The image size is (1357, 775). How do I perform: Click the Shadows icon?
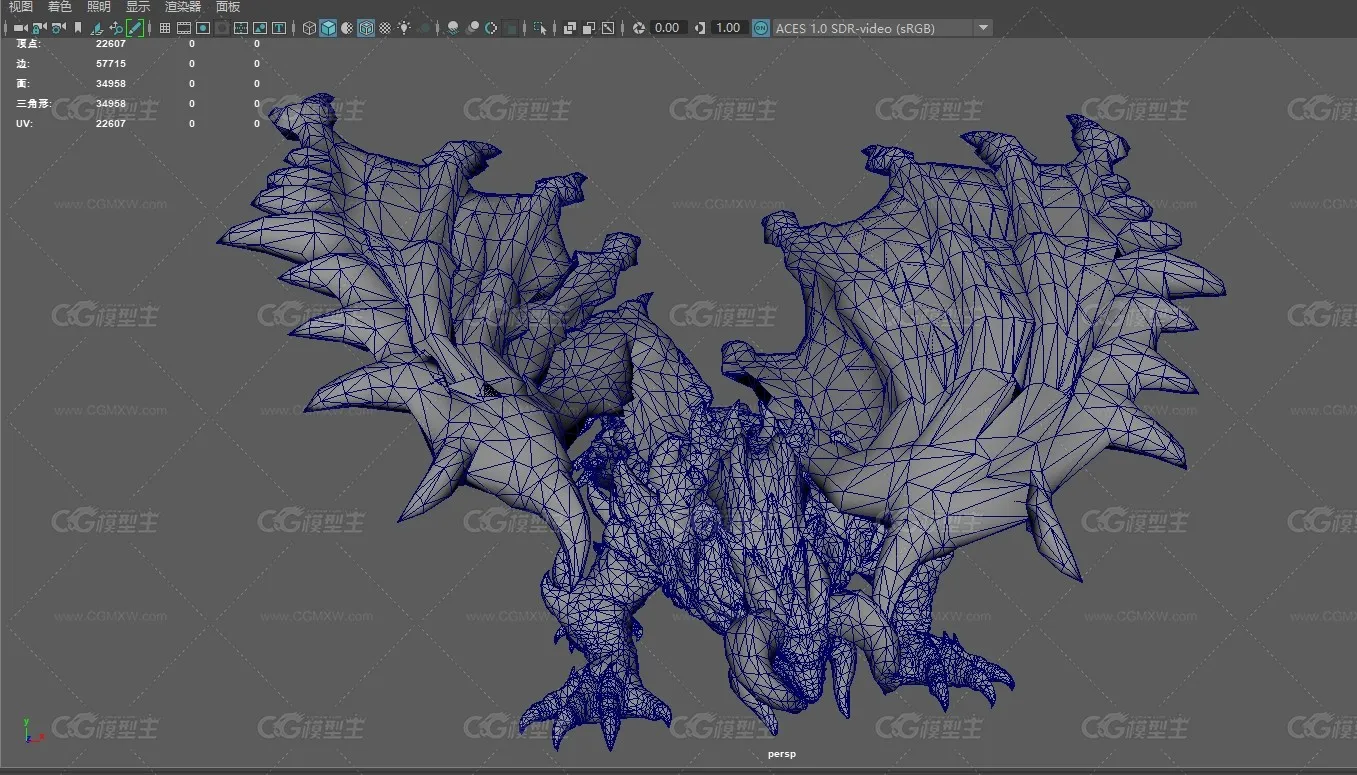425,28
